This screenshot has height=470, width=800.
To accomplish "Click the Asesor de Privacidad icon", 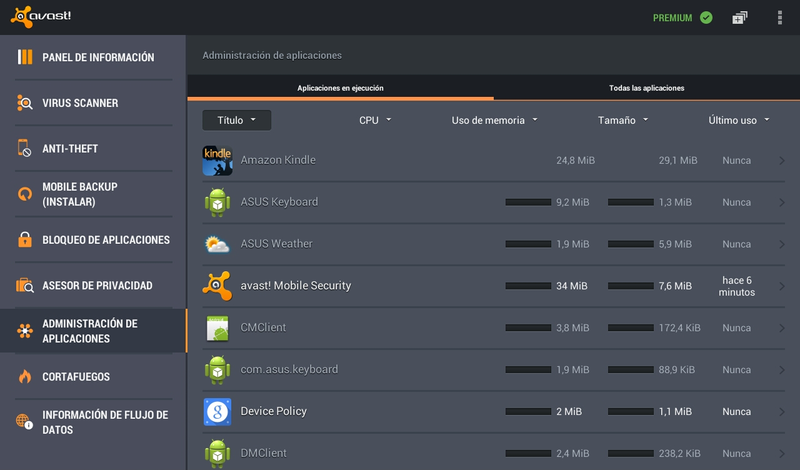I will pyautogui.click(x=24, y=285).
